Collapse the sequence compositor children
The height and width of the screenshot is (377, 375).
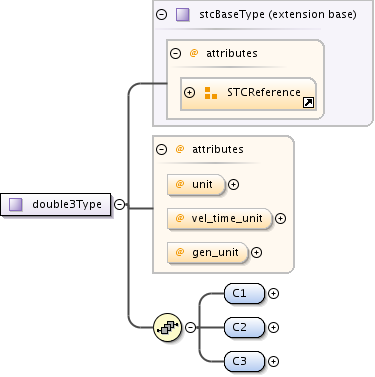click(x=190, y=327)
